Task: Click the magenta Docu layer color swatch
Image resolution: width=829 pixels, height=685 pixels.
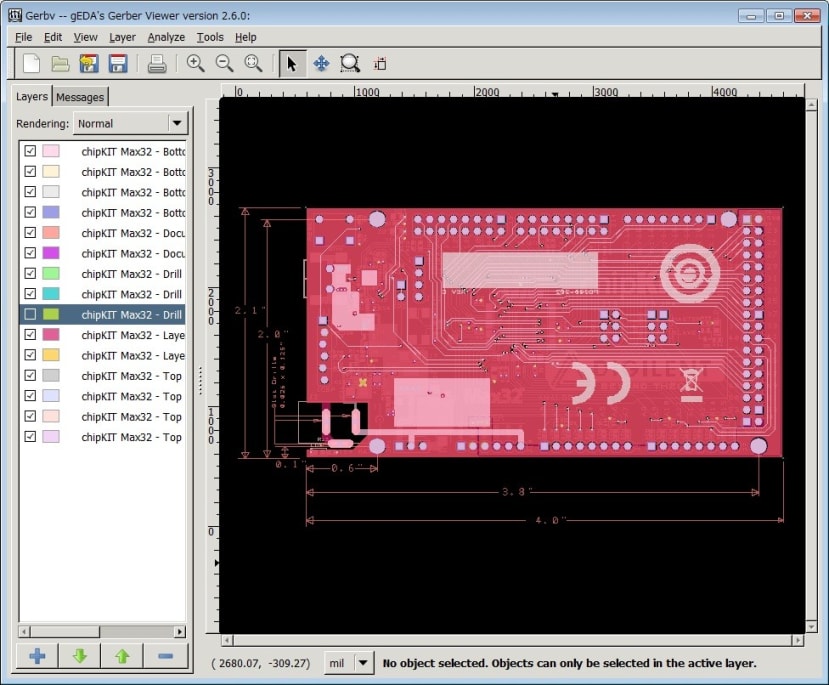Action: pos(51,253)
